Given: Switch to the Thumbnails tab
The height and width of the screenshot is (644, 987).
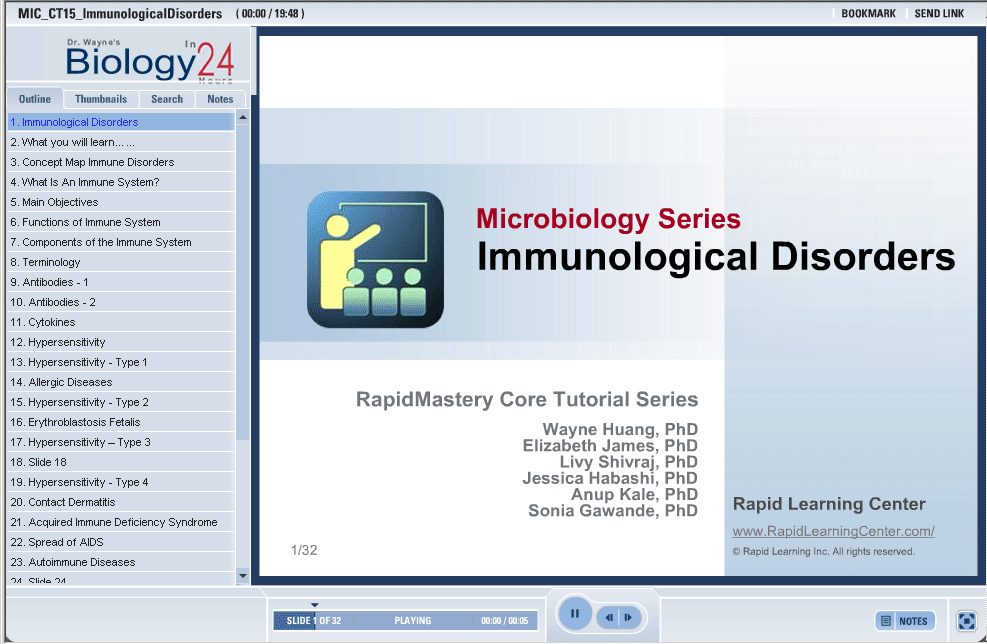Looking at the screenshot, I should click(x=101, y=99).
